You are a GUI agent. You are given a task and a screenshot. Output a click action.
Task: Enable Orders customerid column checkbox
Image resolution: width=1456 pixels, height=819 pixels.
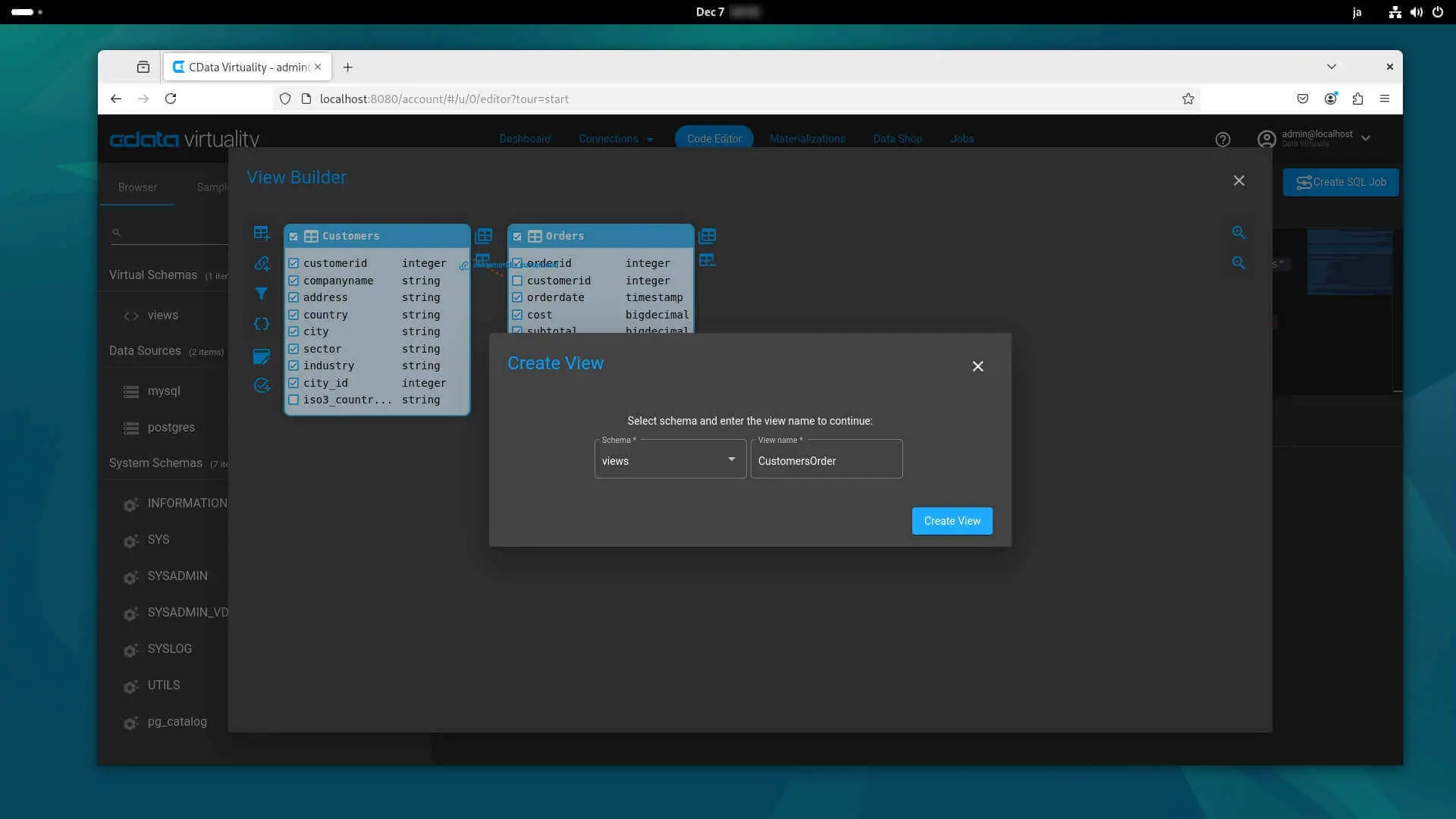517,281
